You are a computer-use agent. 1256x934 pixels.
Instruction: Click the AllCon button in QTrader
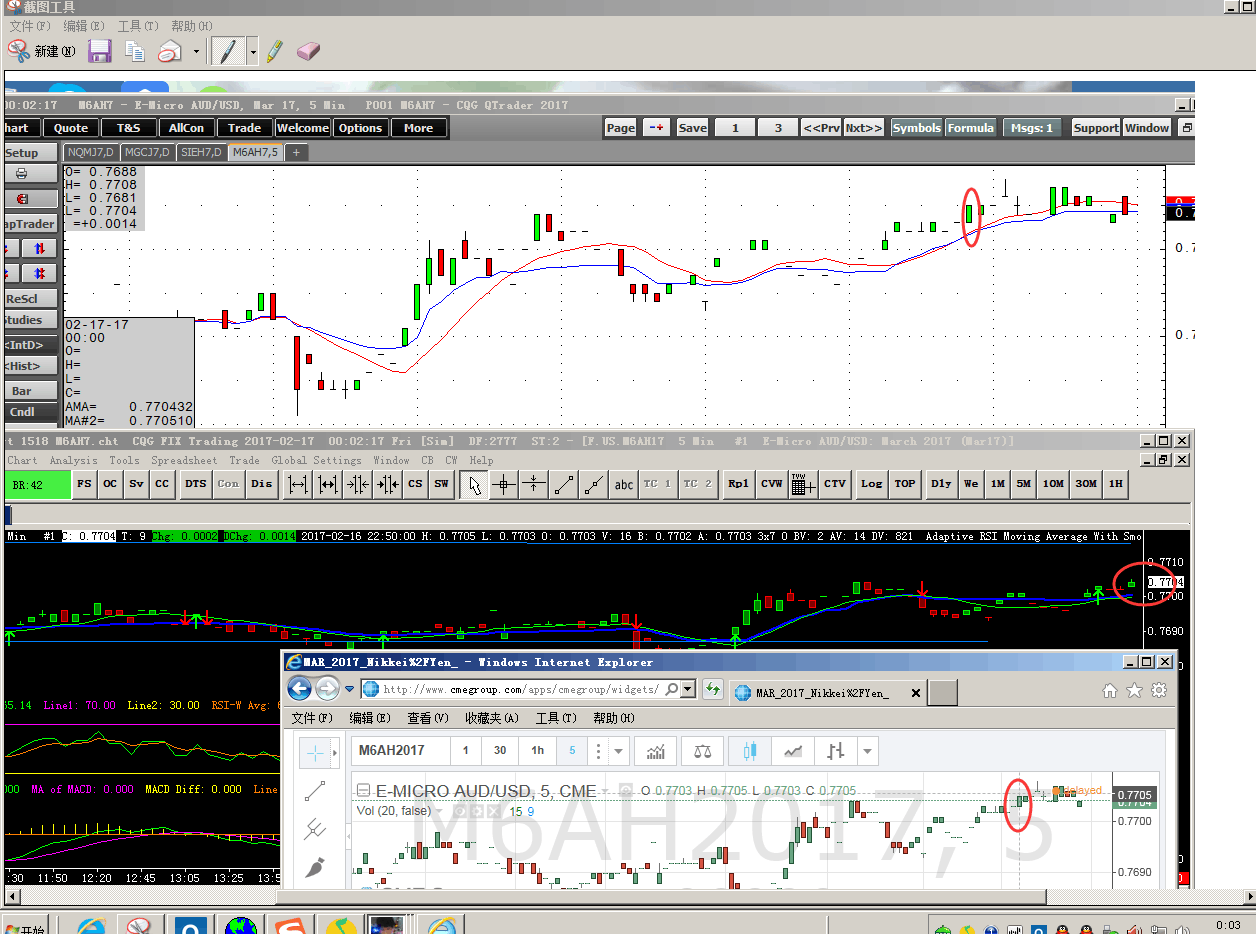click(186, 128)
